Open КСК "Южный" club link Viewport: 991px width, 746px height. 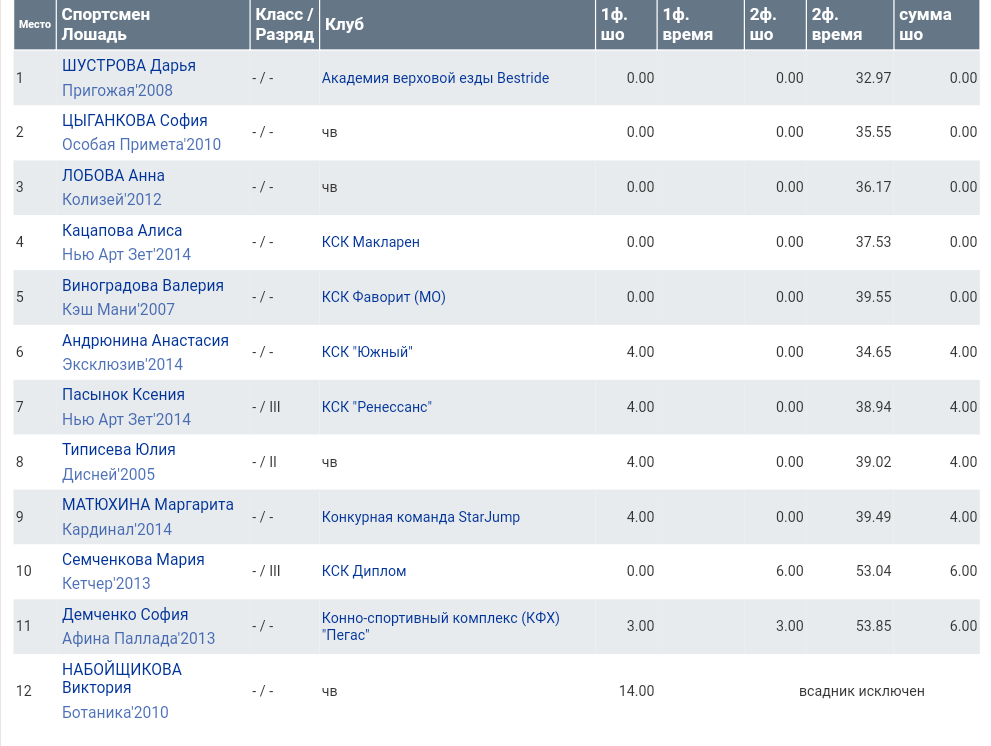(367, 352)
